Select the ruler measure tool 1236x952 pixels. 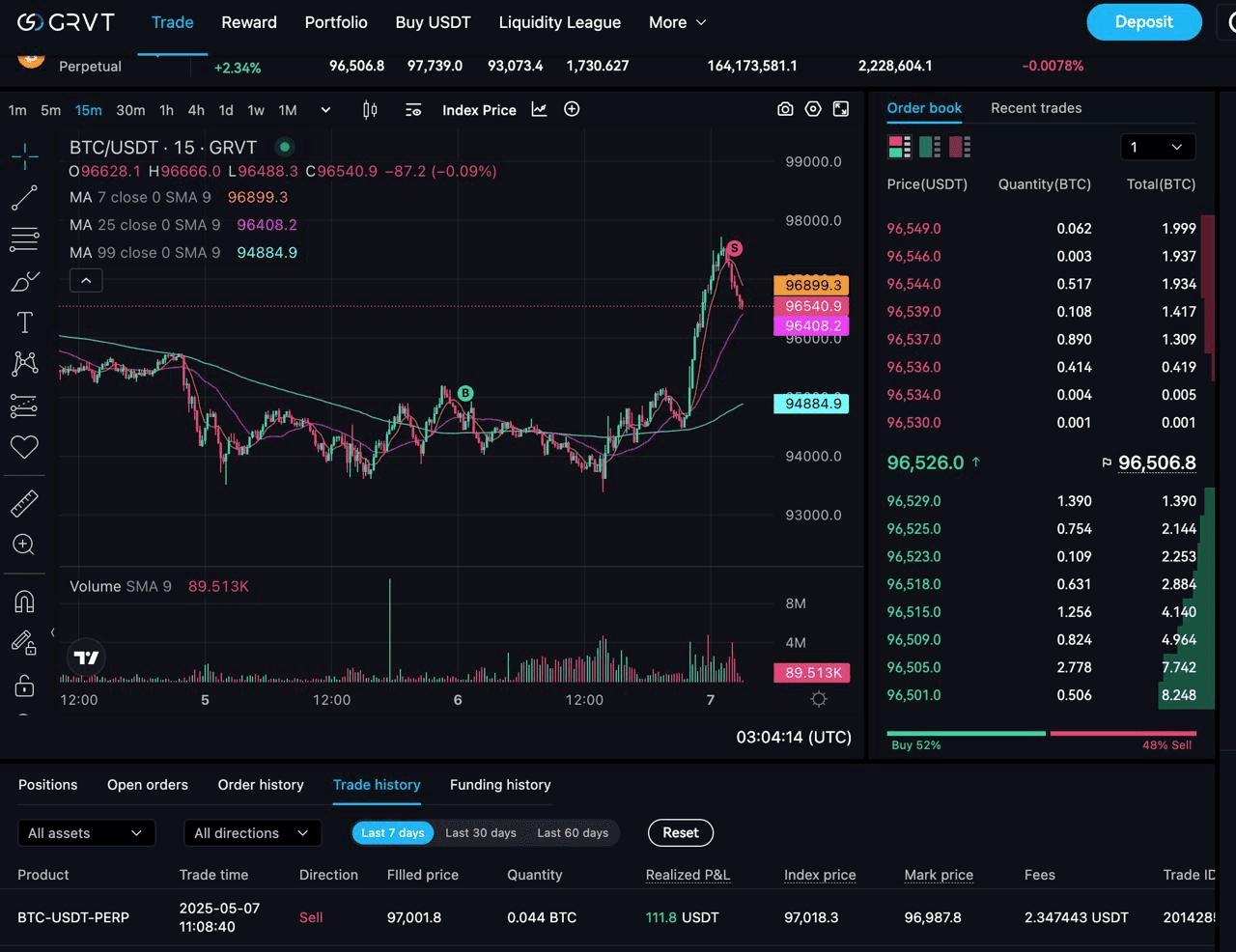pyautogui.click(x=24, y=503)
